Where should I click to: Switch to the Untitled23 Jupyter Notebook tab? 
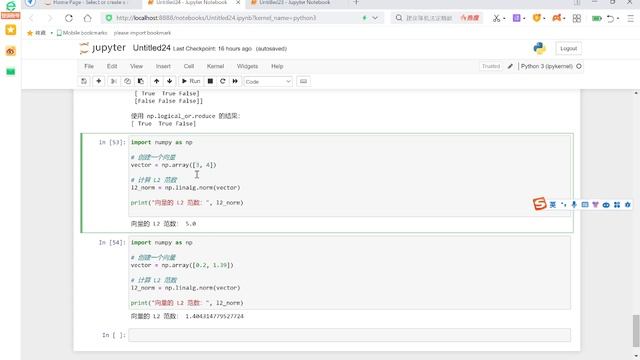tap(295, 3)
